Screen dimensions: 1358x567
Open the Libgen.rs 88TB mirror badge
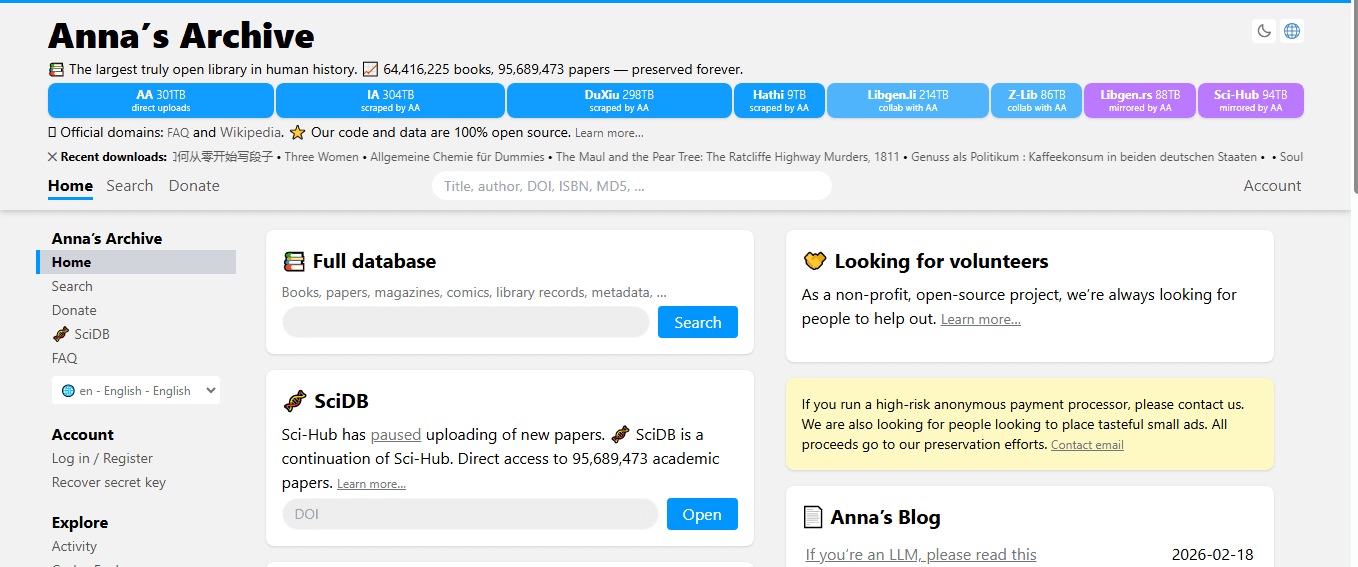(x=1140, y=101)
